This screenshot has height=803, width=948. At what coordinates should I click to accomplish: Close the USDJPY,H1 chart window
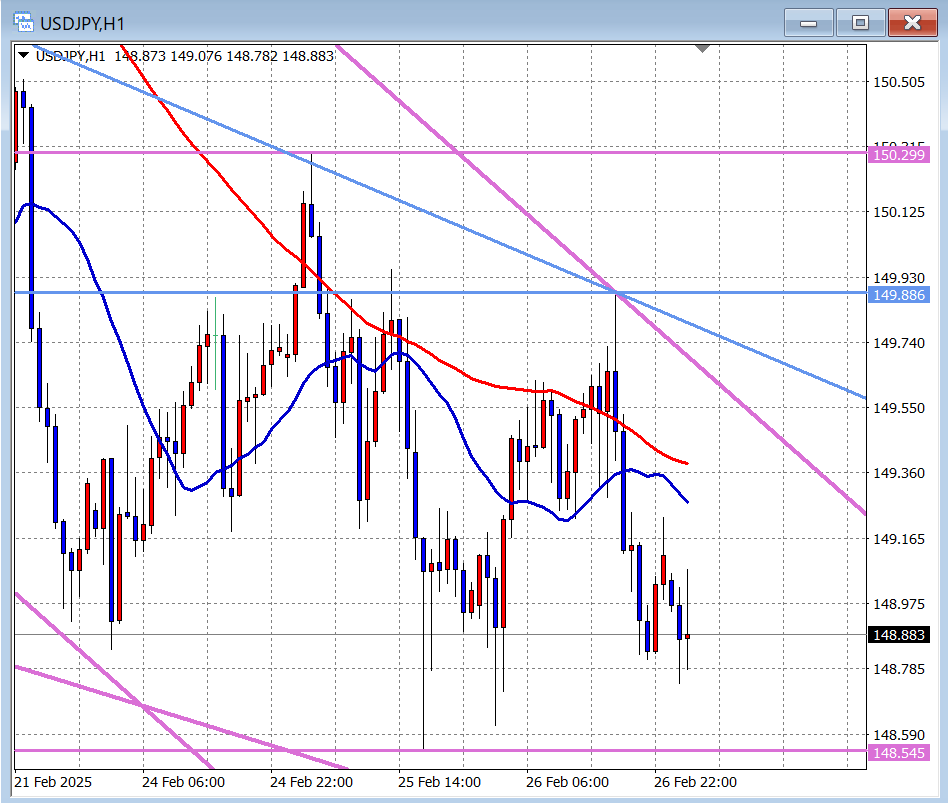[912, 22]
